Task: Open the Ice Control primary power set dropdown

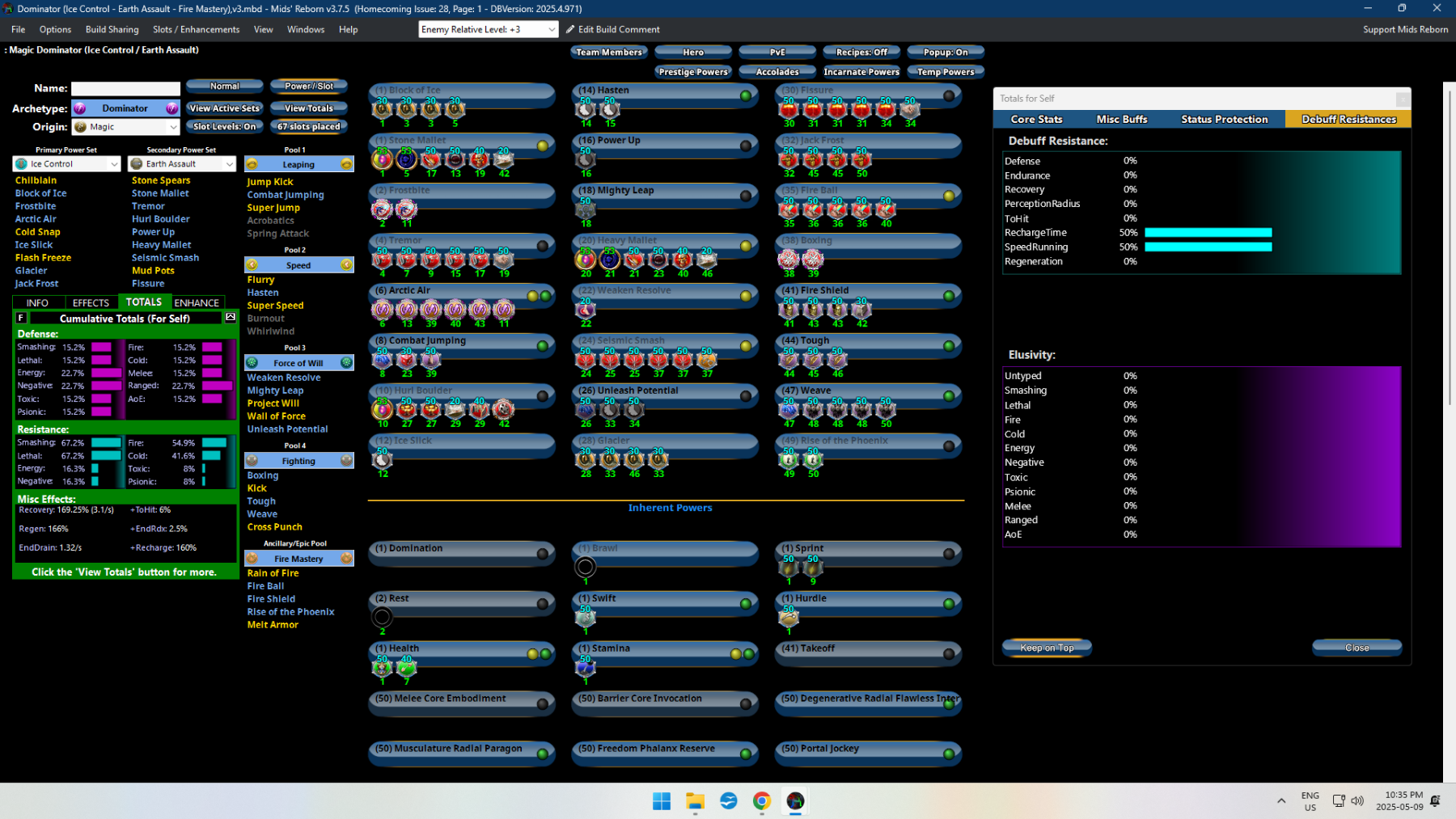Action: tap(67, 164)
